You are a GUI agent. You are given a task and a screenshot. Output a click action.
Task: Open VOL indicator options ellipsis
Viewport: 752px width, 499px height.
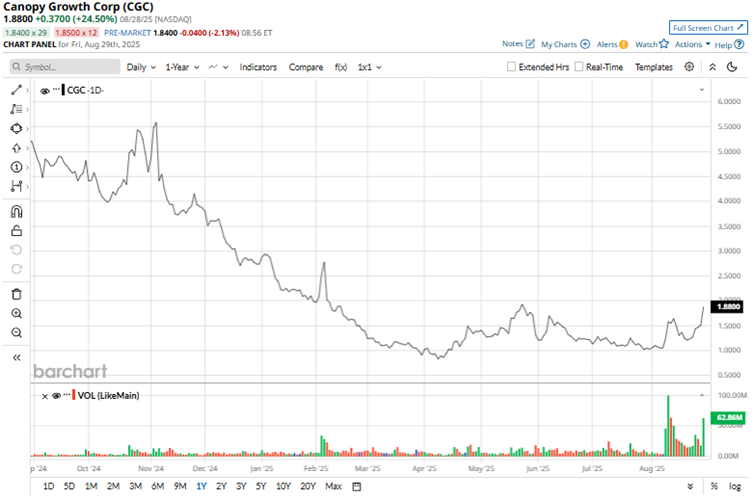click(67, 394)
